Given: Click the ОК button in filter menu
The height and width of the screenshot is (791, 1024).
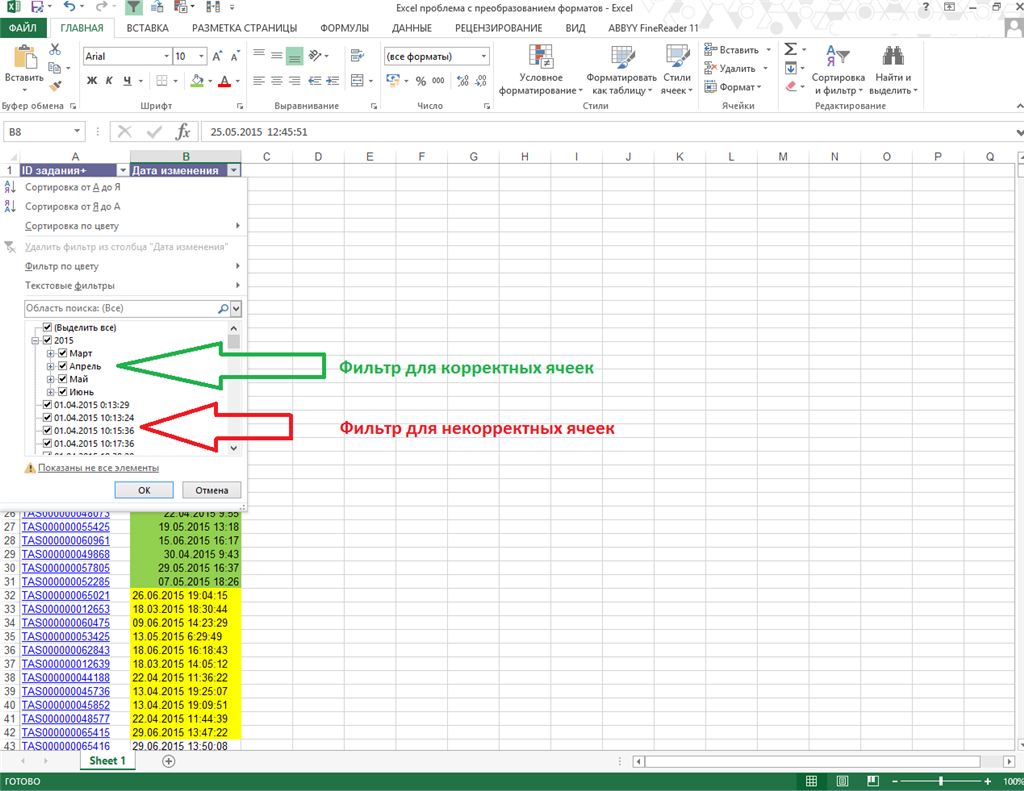Looking at the screenshot, I should click(144, 490).
